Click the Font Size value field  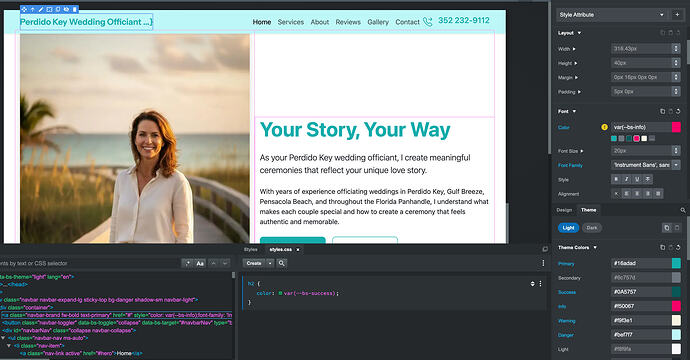point(641,151)
